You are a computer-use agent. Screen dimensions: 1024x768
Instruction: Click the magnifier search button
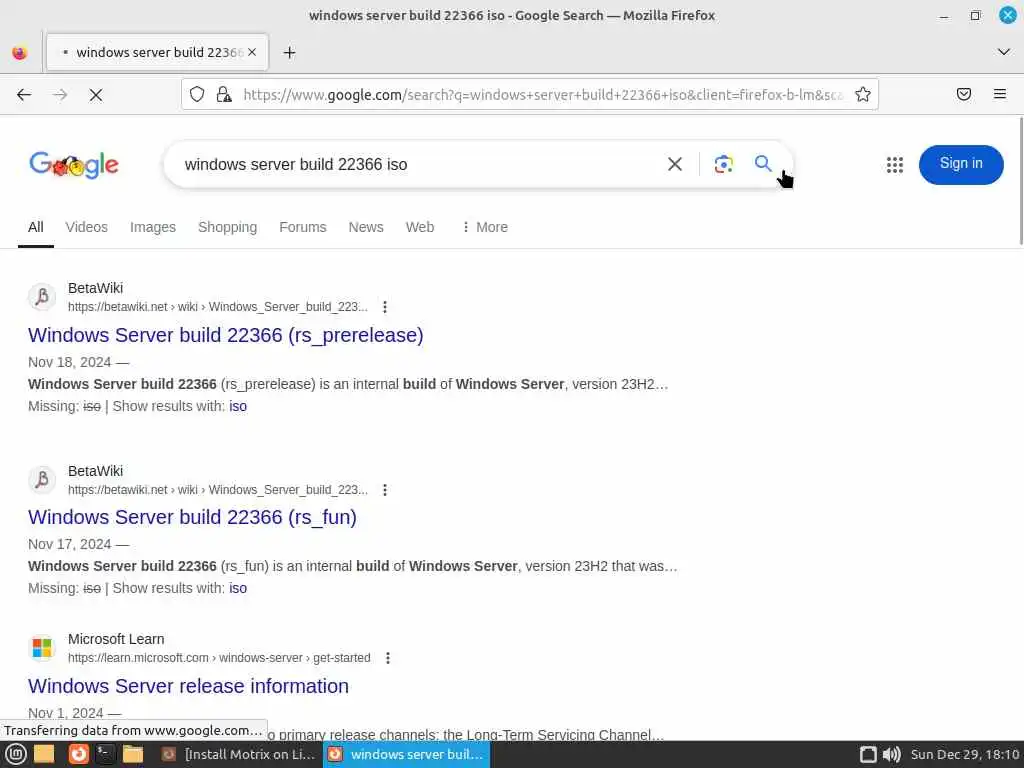(x=763, y=163)
